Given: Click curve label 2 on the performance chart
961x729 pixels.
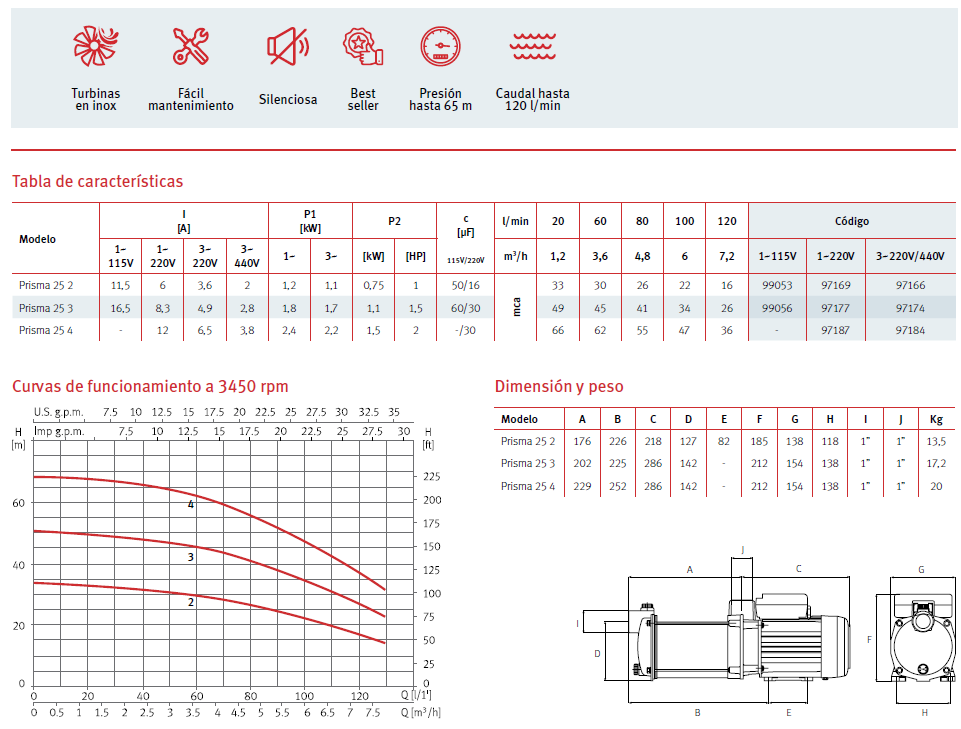Looking at the screenshot, I should [191, 602].
